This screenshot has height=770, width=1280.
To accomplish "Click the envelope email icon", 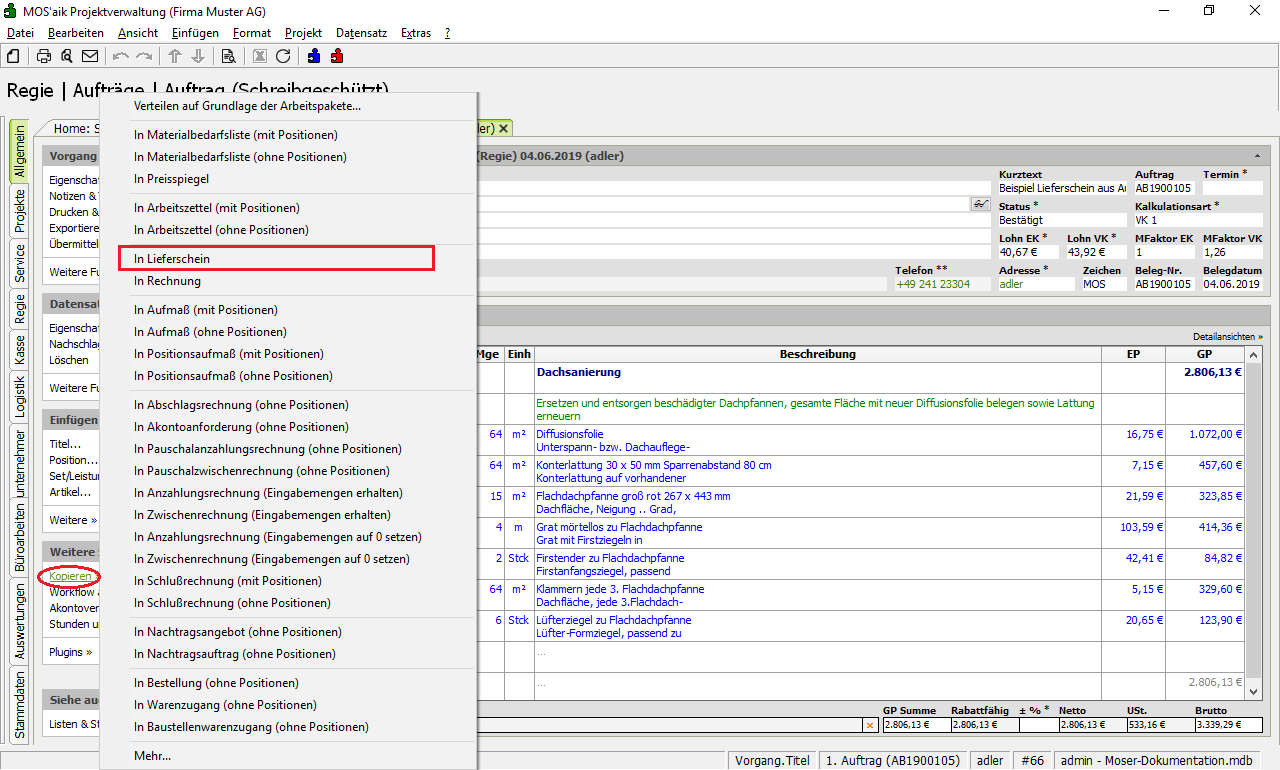I will click(90, 56).
